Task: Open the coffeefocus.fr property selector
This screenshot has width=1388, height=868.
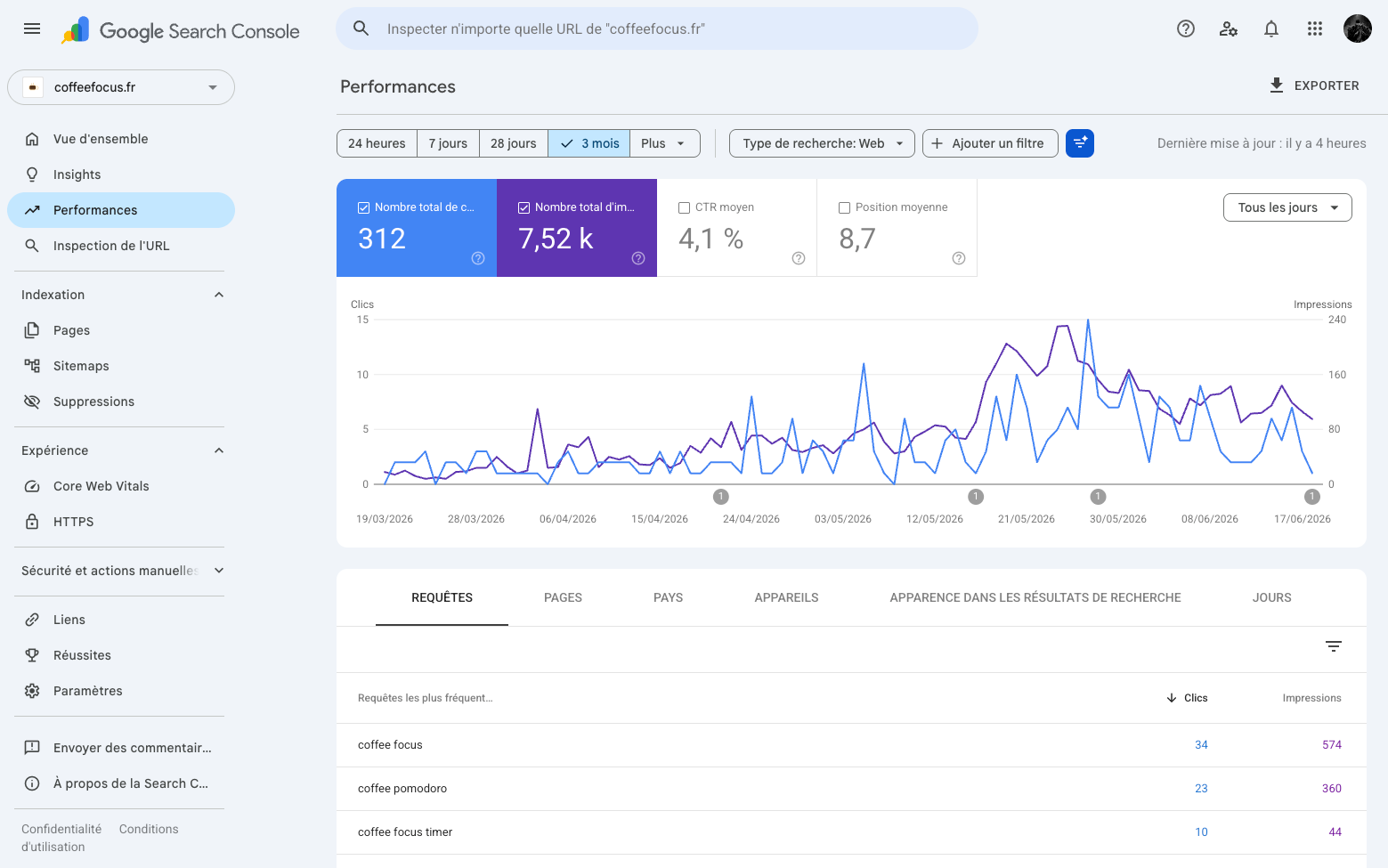Action: (121, 87)
